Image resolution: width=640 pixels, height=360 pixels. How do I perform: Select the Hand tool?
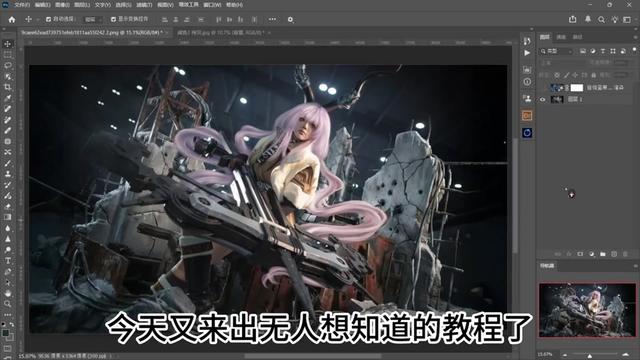[x=7, y=293]
